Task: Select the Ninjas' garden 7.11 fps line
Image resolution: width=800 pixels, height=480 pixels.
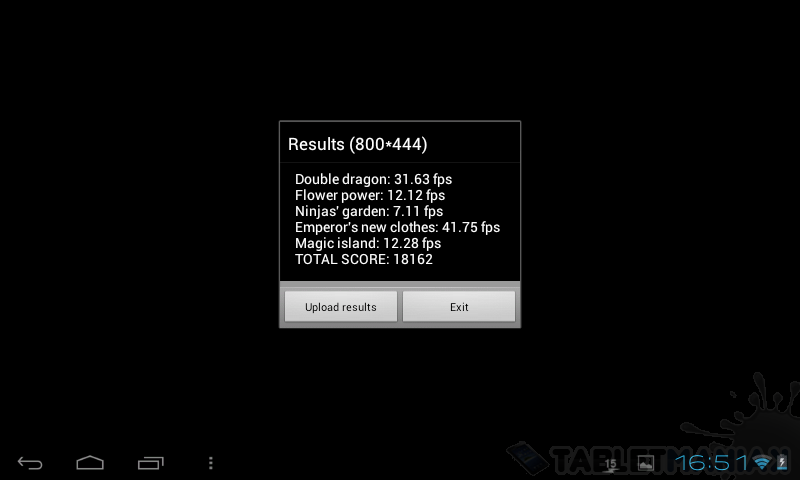Action: 369,211
